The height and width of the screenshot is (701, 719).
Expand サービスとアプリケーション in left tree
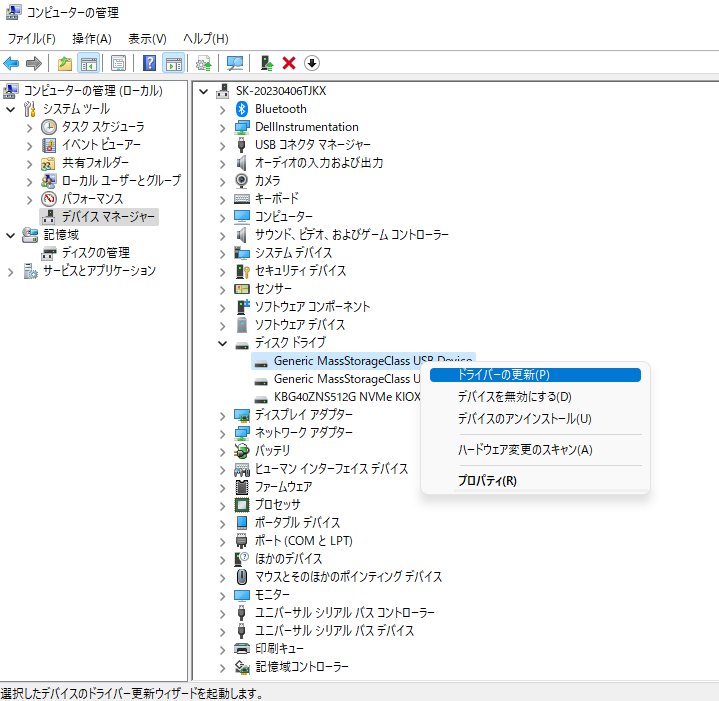[x=11, y=271]
